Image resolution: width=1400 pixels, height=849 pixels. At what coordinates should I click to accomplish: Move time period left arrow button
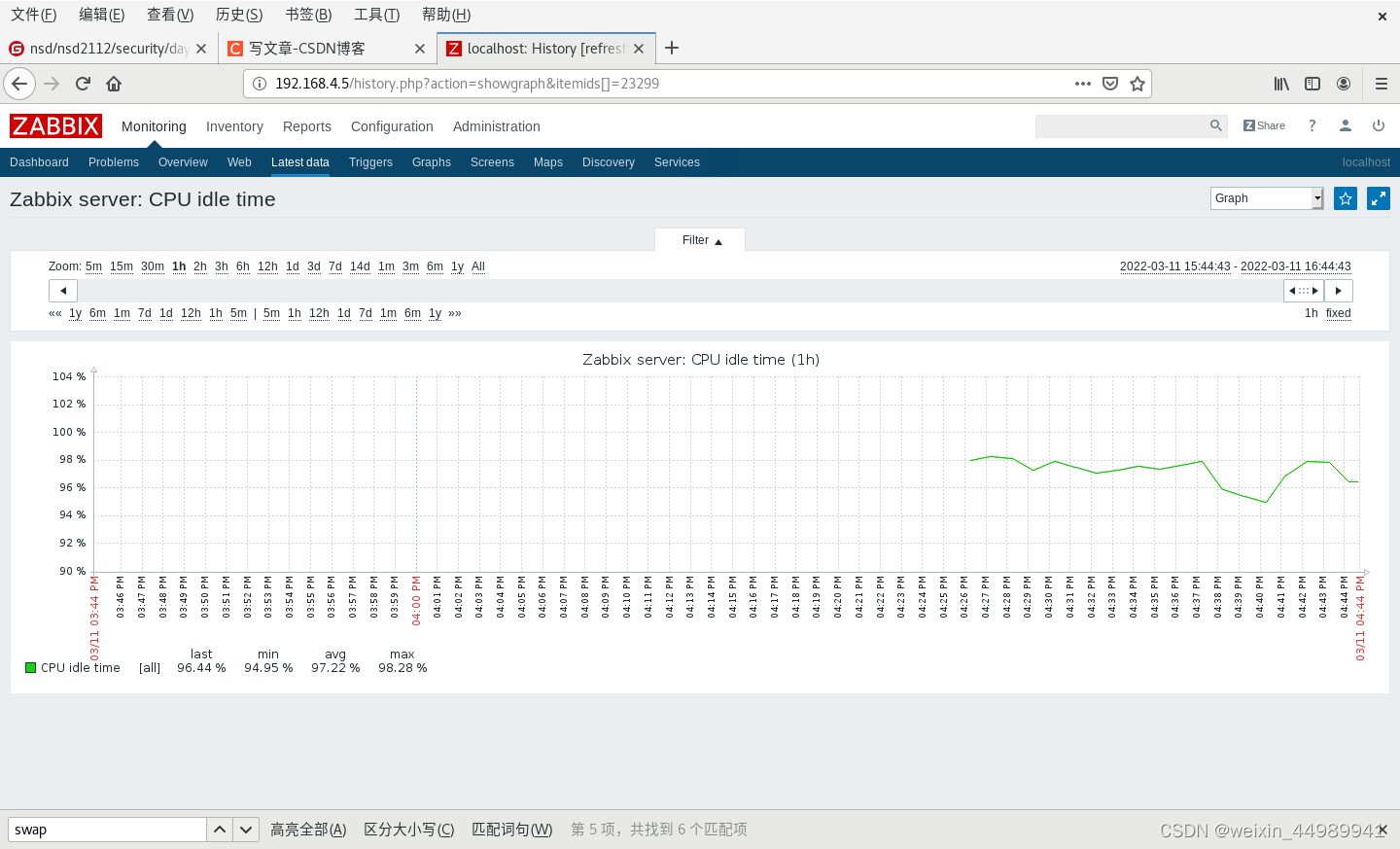(63, 291)
